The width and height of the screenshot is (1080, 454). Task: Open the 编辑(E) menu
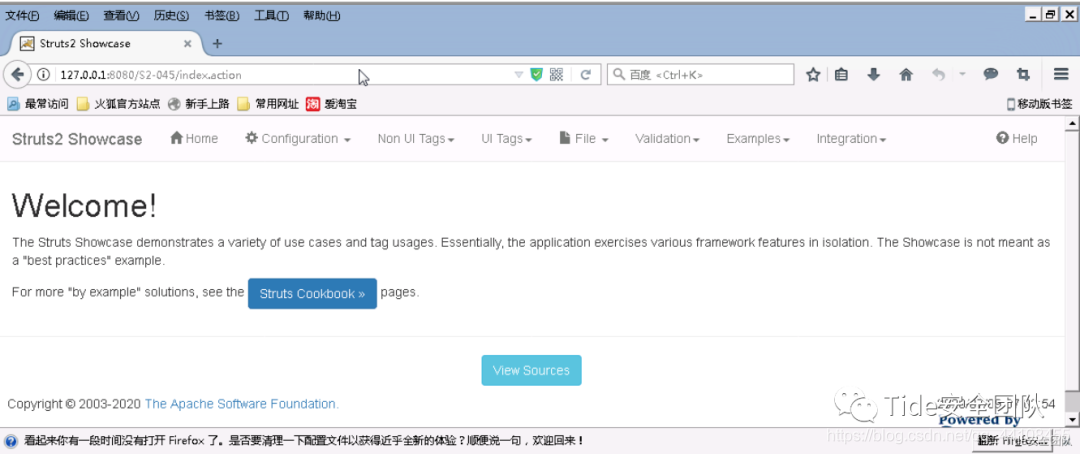(71, 15)
